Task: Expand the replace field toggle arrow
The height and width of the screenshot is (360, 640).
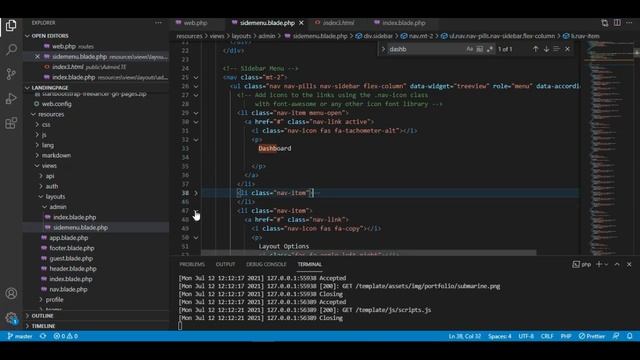Action: [x=383, y=49]
